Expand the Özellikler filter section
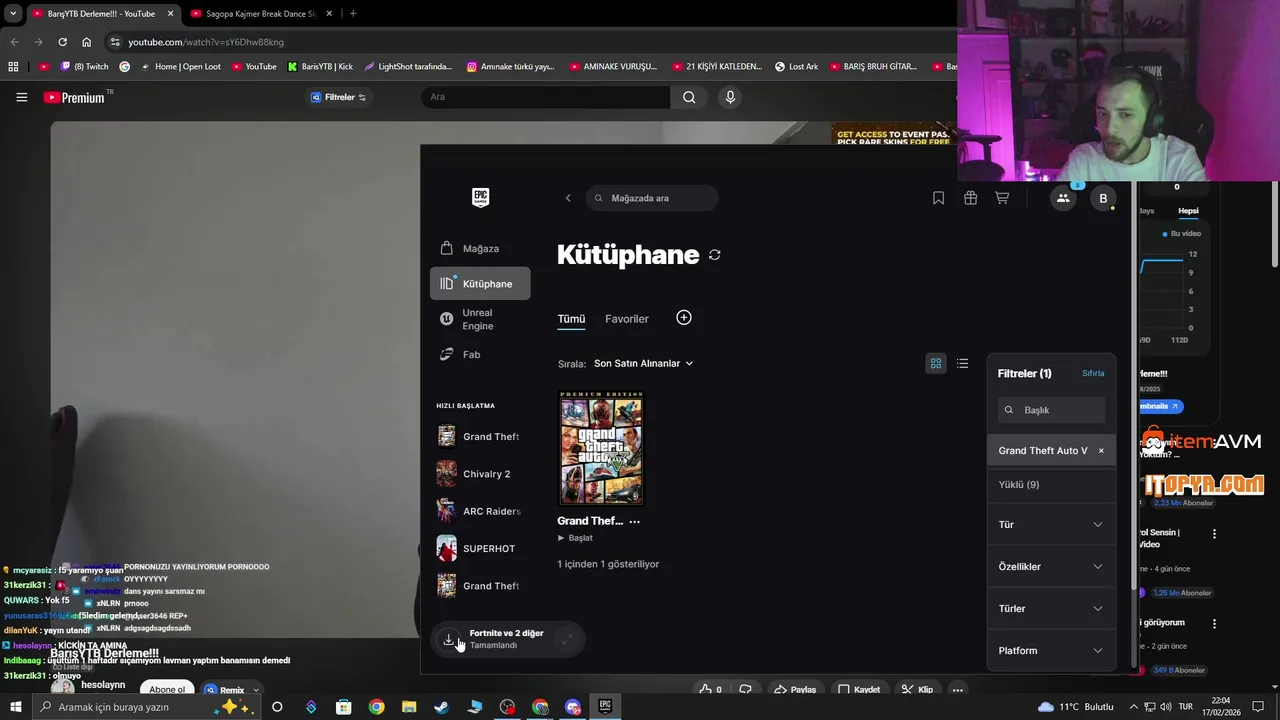 point(1051,567)
